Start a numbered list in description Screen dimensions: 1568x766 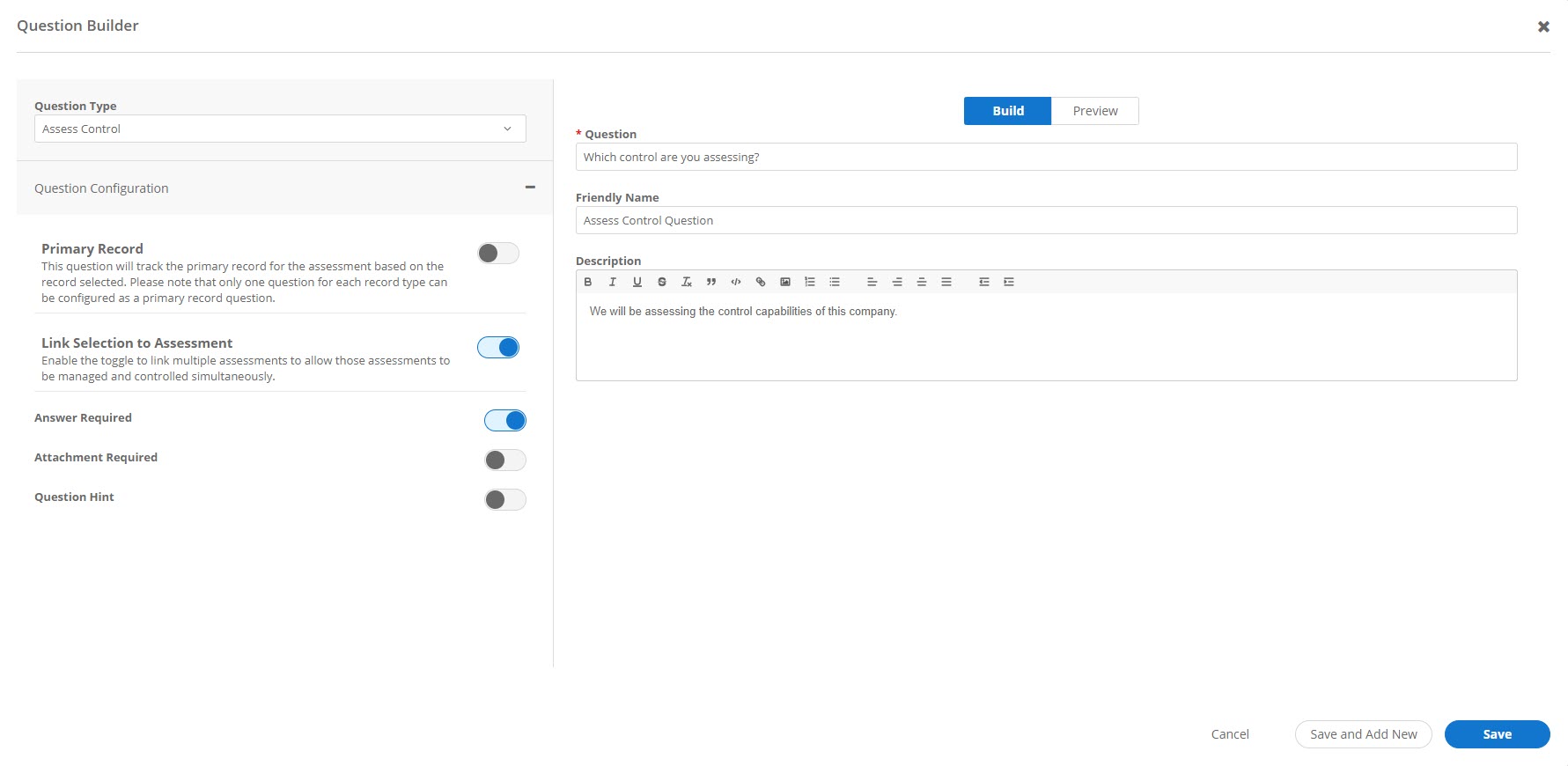(810, 282)
